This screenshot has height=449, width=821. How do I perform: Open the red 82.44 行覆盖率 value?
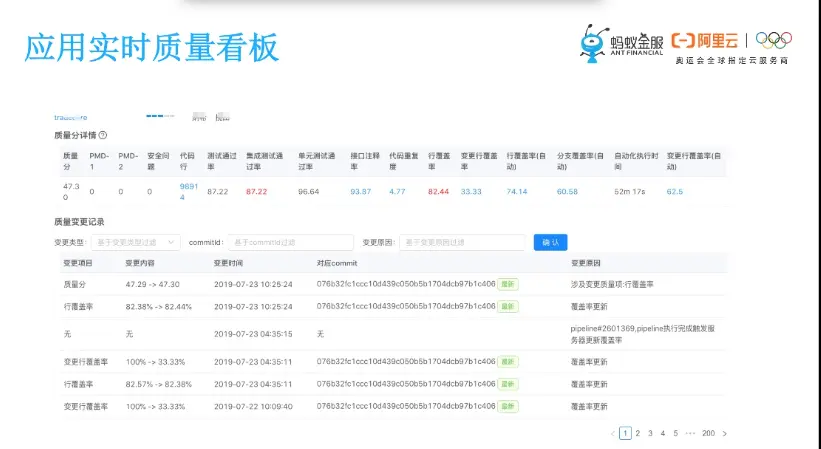tap(438, 192)
